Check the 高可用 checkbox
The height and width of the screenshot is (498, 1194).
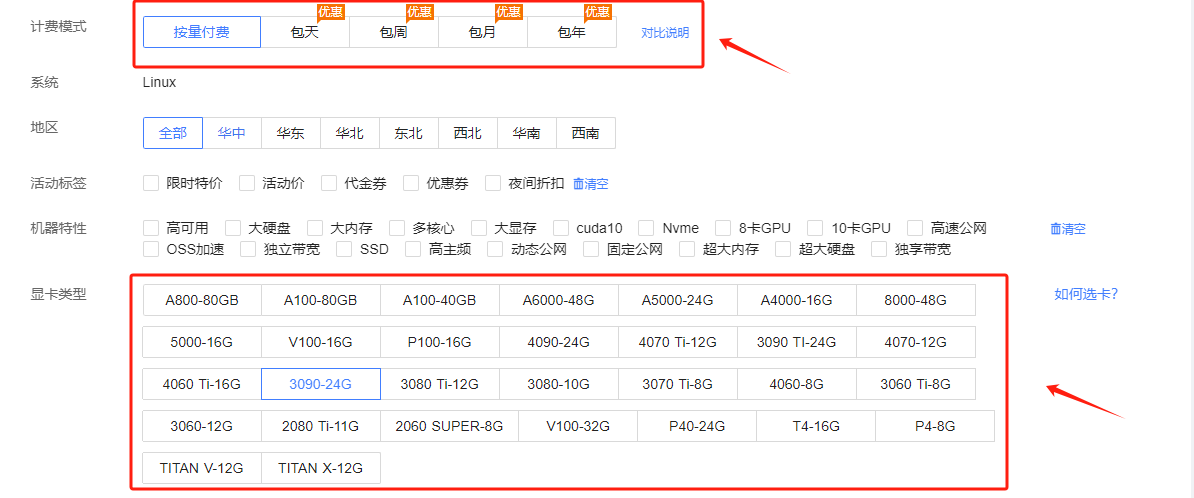[x=151, y=228]
